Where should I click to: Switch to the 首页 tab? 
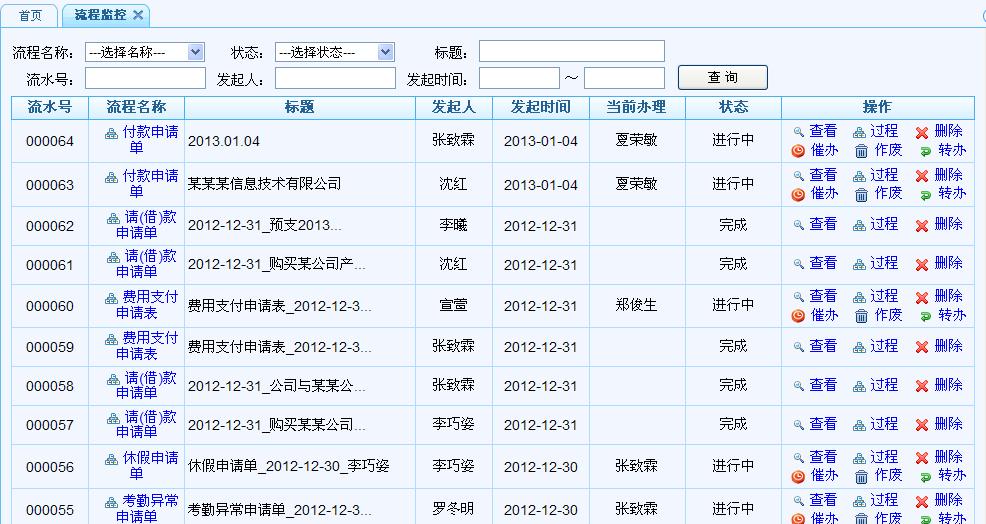(x=30, y=15)
